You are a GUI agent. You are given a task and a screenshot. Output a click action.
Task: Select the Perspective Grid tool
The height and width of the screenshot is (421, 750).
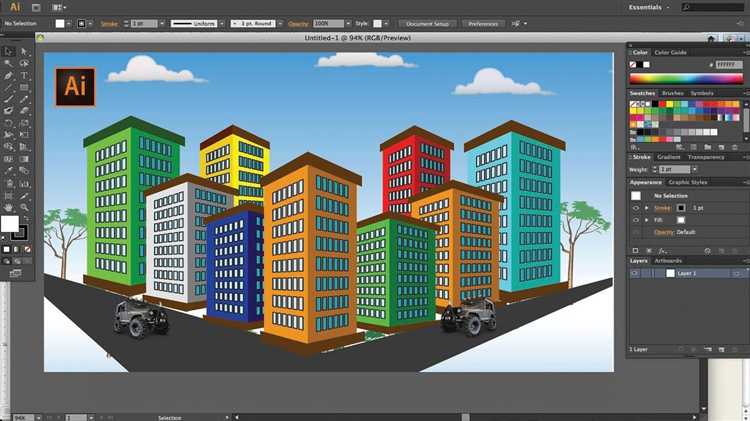[24, 147]
